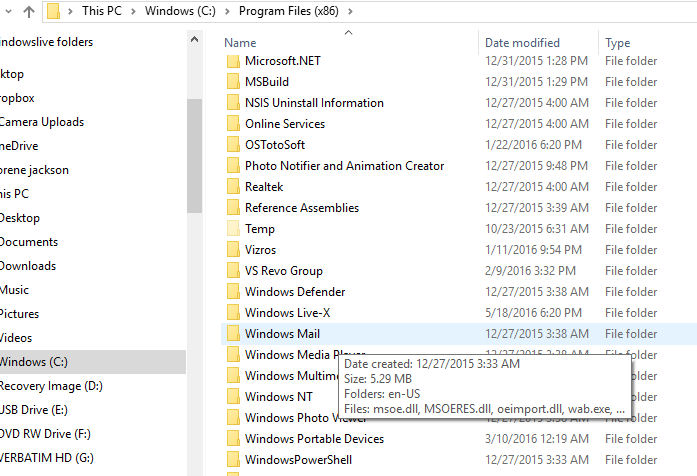697x476 pixels.
Task: Click date '1/22/2016 6:20 PM'
Action: (533, 144)
